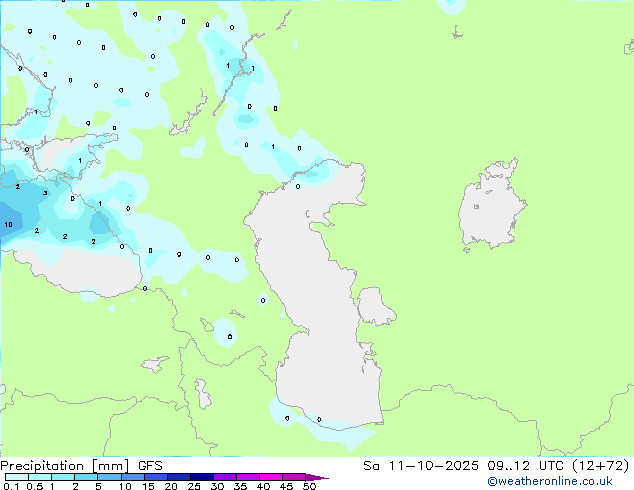
Task: Click the '45' legend scale label
Action: point(286,486)
